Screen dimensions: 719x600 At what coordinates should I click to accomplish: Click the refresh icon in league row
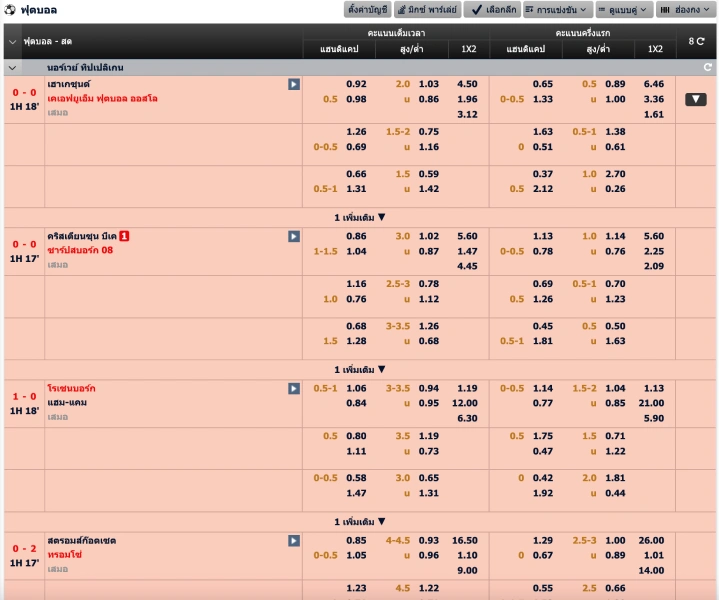[x=708, y=67]
